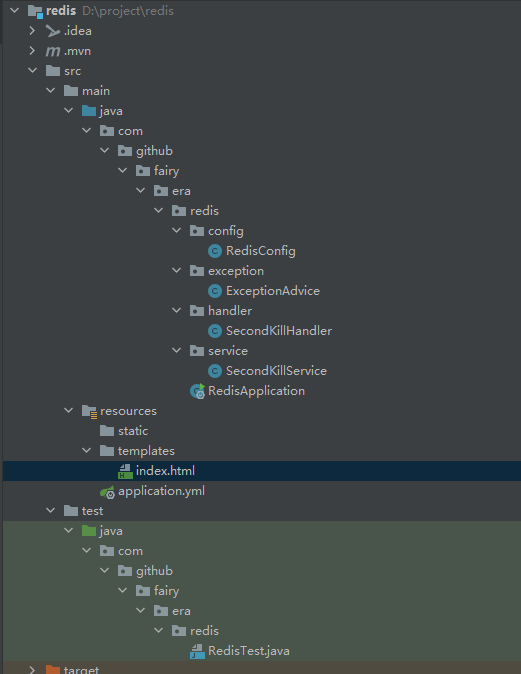The image size is (521, 674).
Task: Expand the .mvn folder
Action: 32,51
